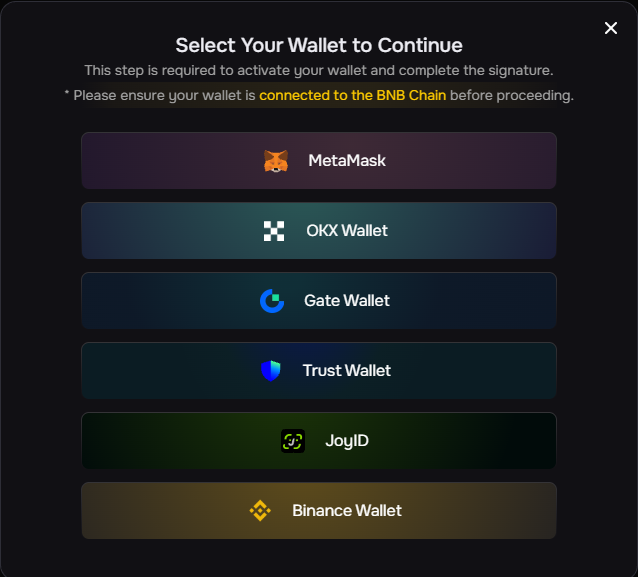Click the 'Gate Wallet' text label
638x577 pixels.
coord(347,301)
